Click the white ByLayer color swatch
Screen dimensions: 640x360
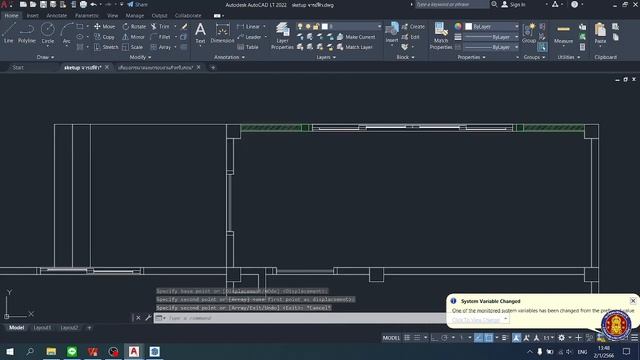[x=469, y=27]
